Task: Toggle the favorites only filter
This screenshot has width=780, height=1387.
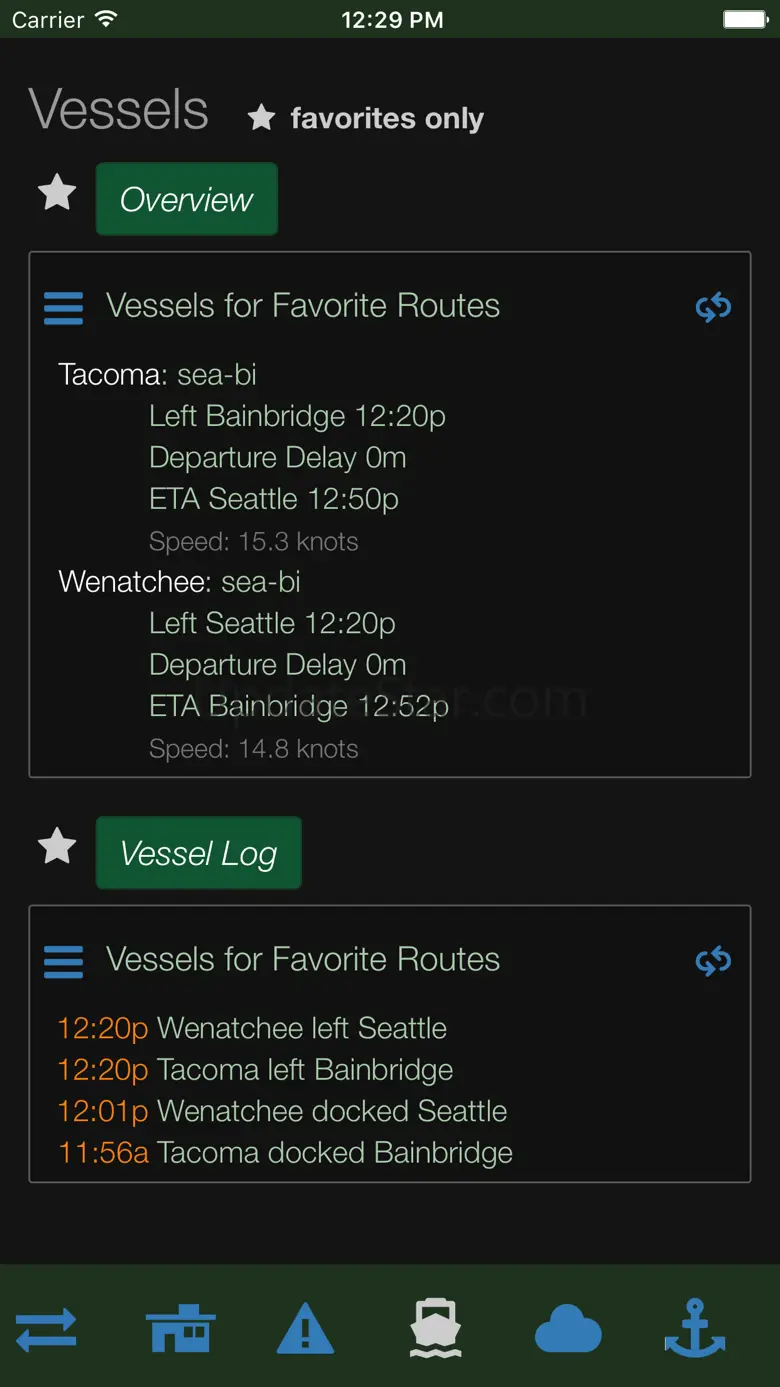Action: click(x=366, y=118)
